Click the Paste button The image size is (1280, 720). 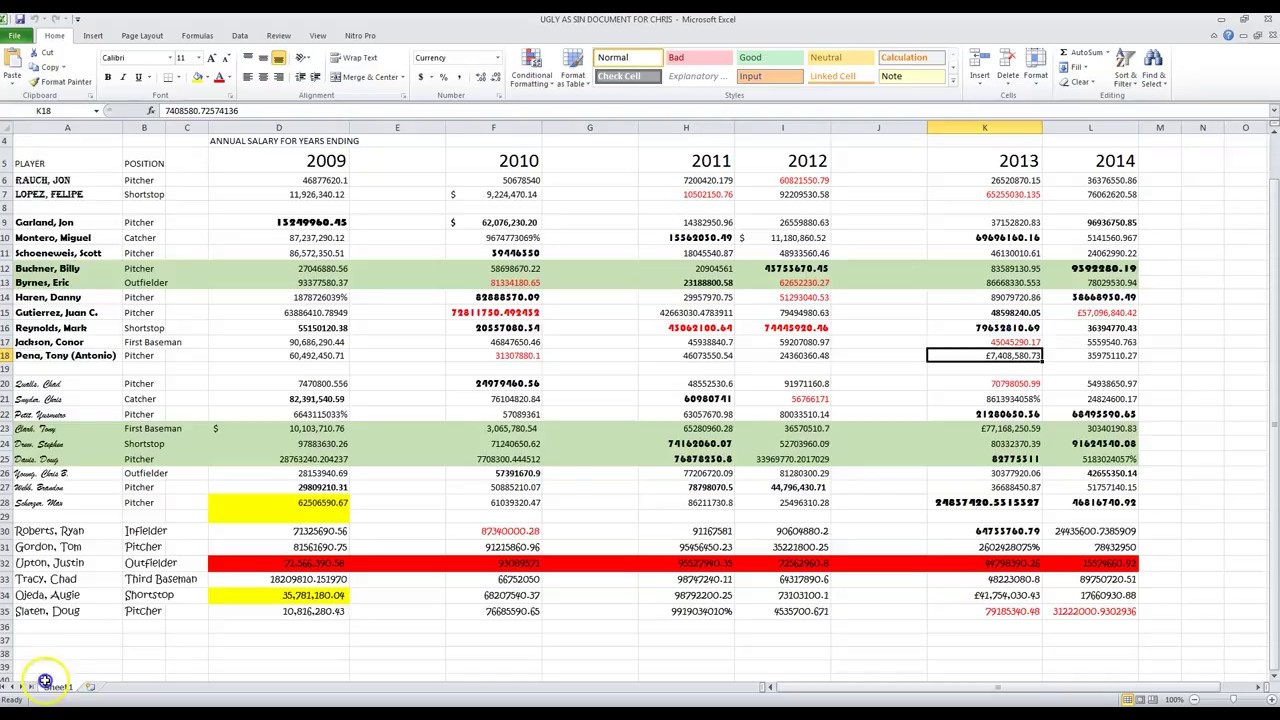click(x=13, y=62)
